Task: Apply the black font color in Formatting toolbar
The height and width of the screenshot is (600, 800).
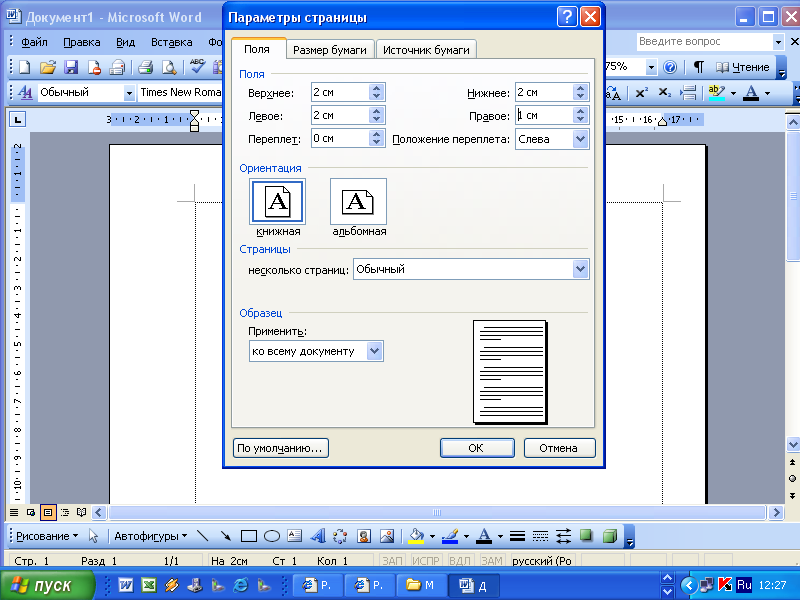Action: [751, 92]
